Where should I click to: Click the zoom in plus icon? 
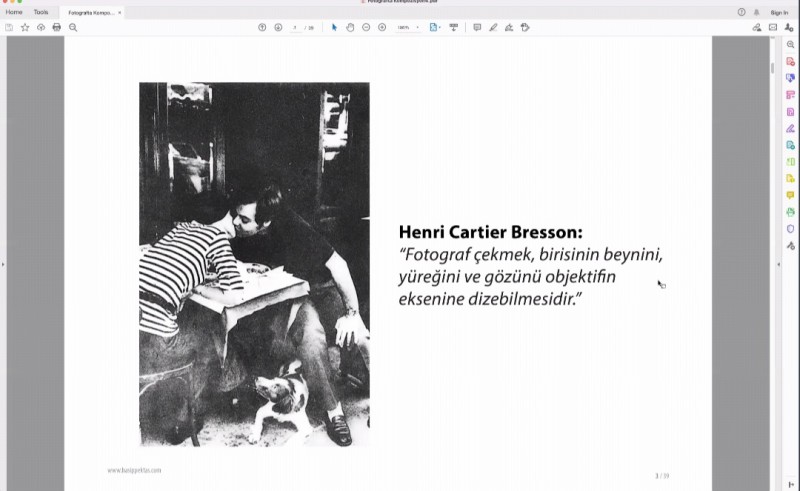click(x=382, y=27)
